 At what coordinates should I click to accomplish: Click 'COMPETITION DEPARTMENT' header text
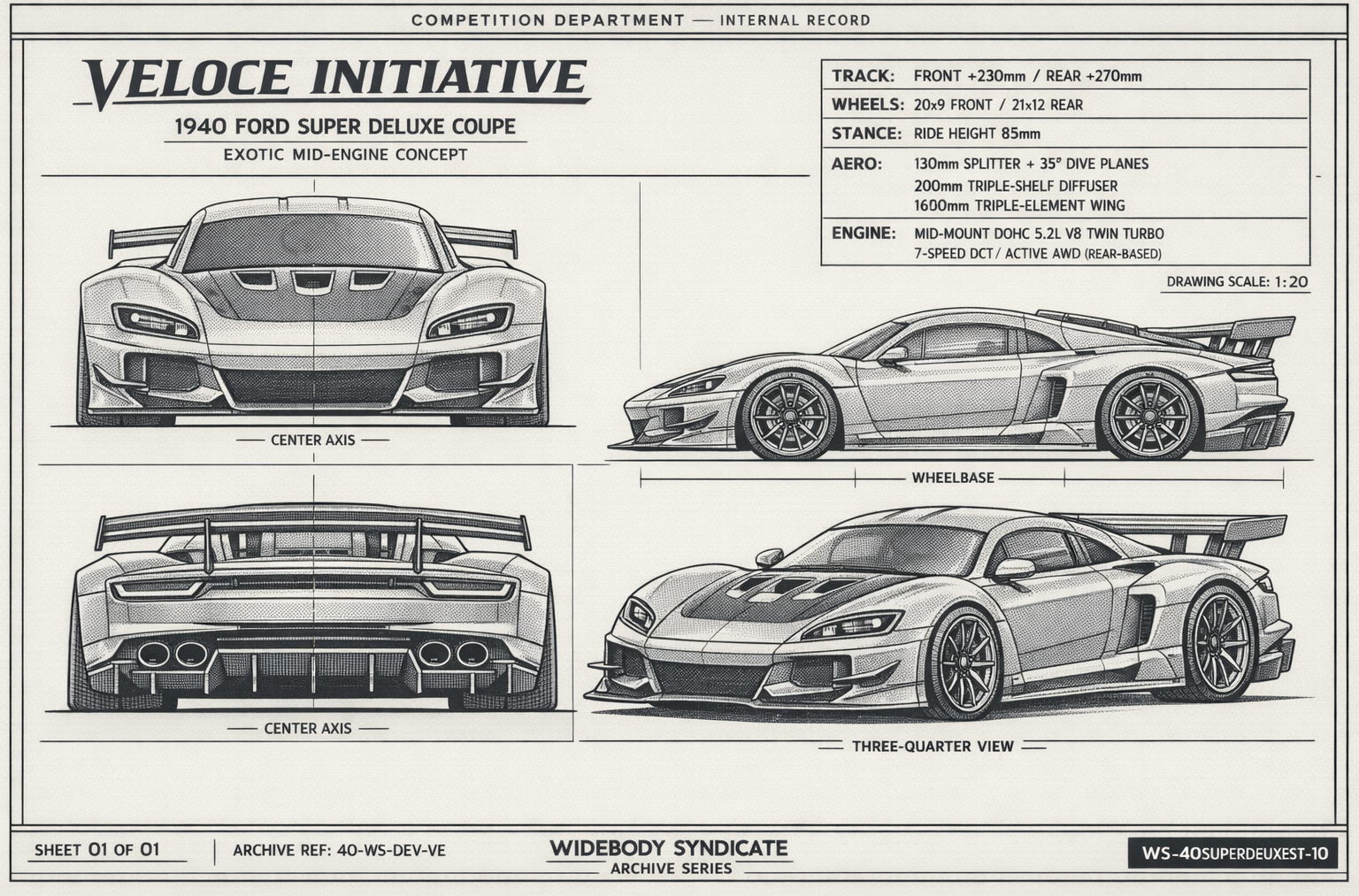click(548, 20)
